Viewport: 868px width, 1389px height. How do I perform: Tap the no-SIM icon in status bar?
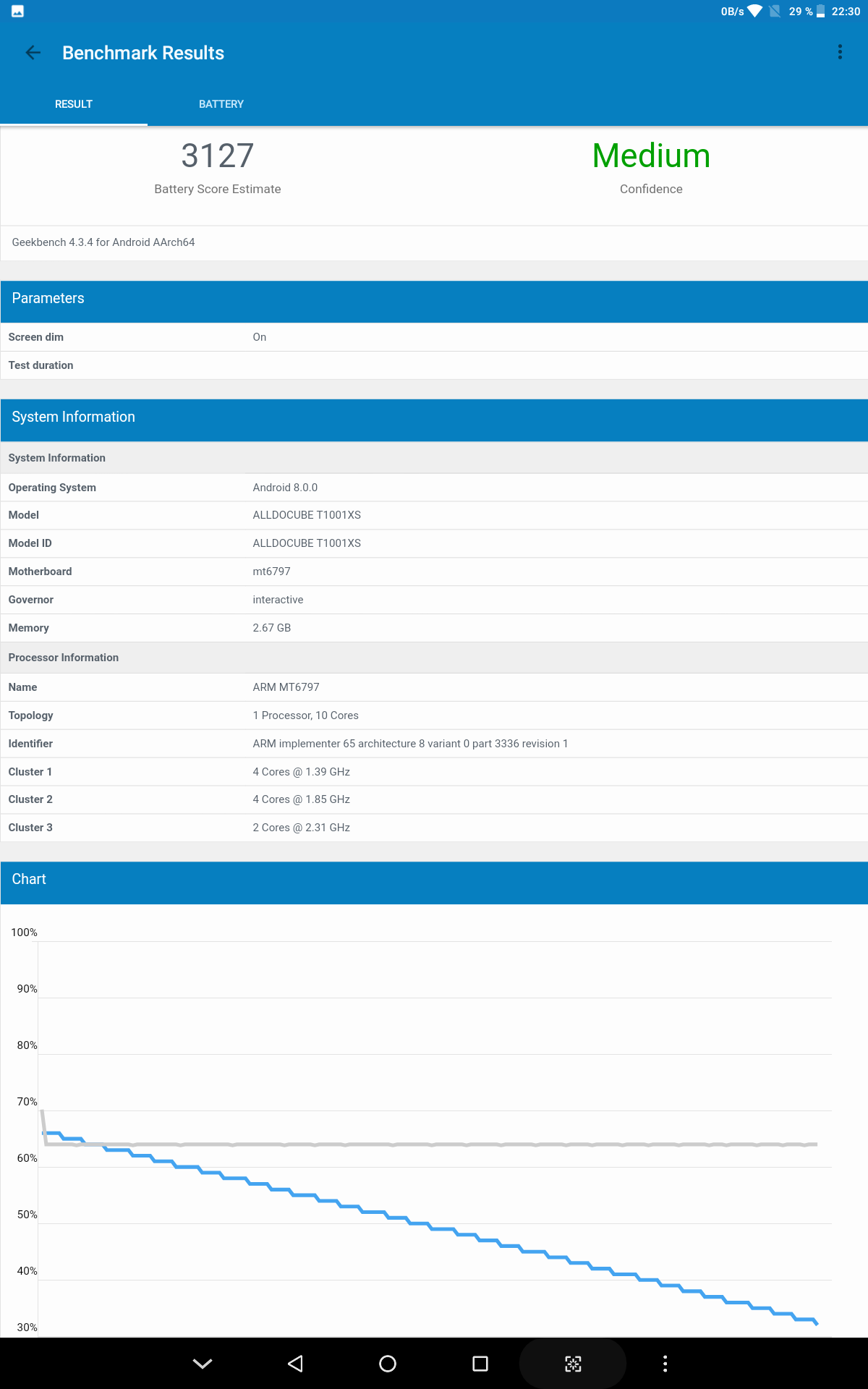(775, 11)
